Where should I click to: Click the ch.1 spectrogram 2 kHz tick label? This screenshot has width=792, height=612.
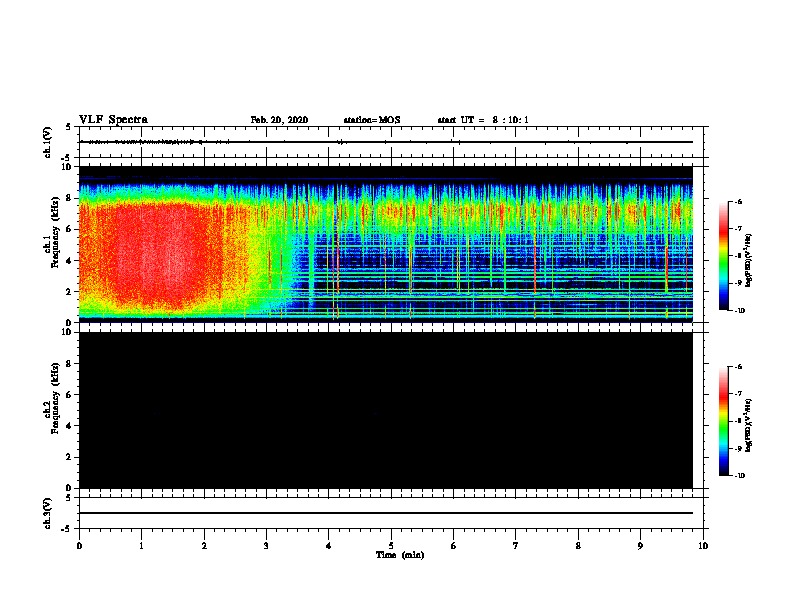(69, 291)
